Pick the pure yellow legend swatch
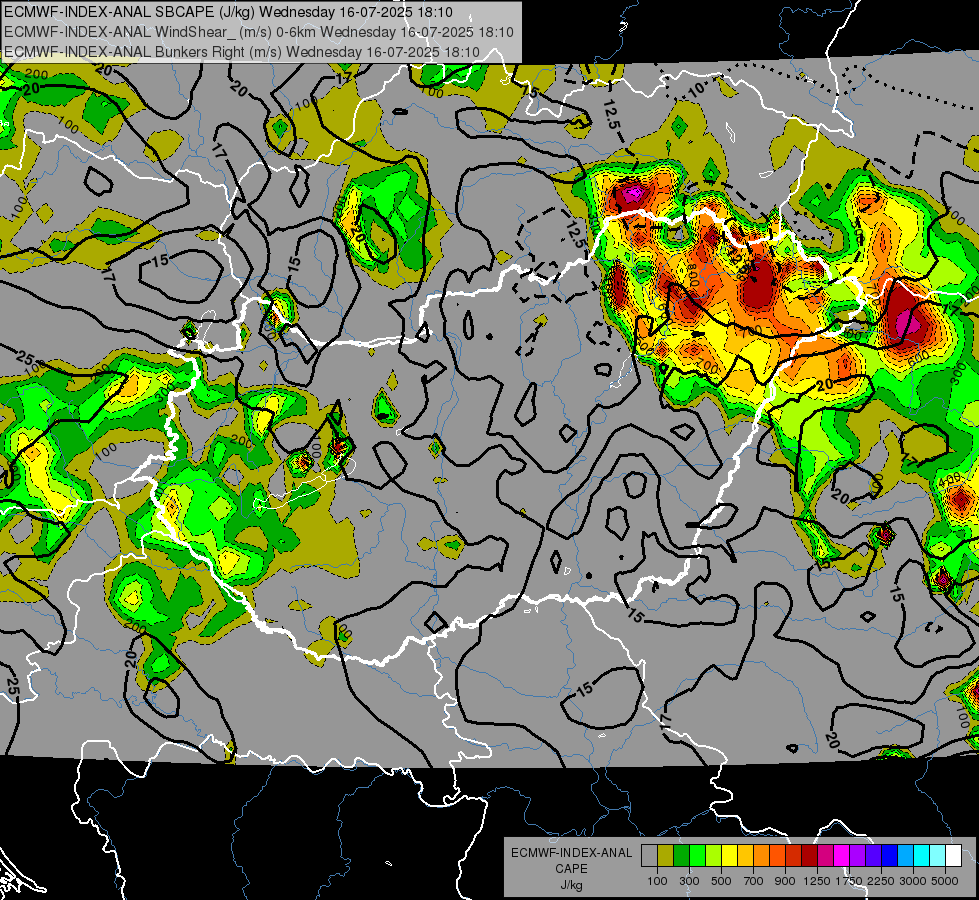Screen dimensions: 979x900 coord(729,856)
